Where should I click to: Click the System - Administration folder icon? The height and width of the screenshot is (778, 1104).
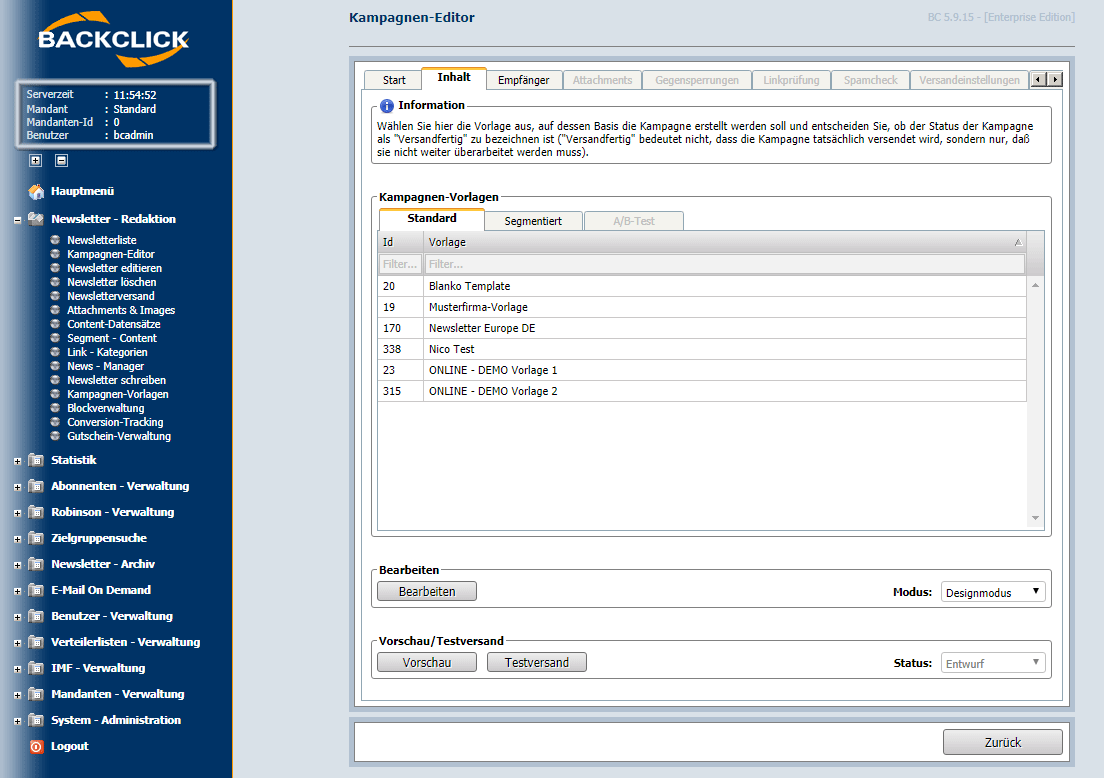click(x=38, y=720)
